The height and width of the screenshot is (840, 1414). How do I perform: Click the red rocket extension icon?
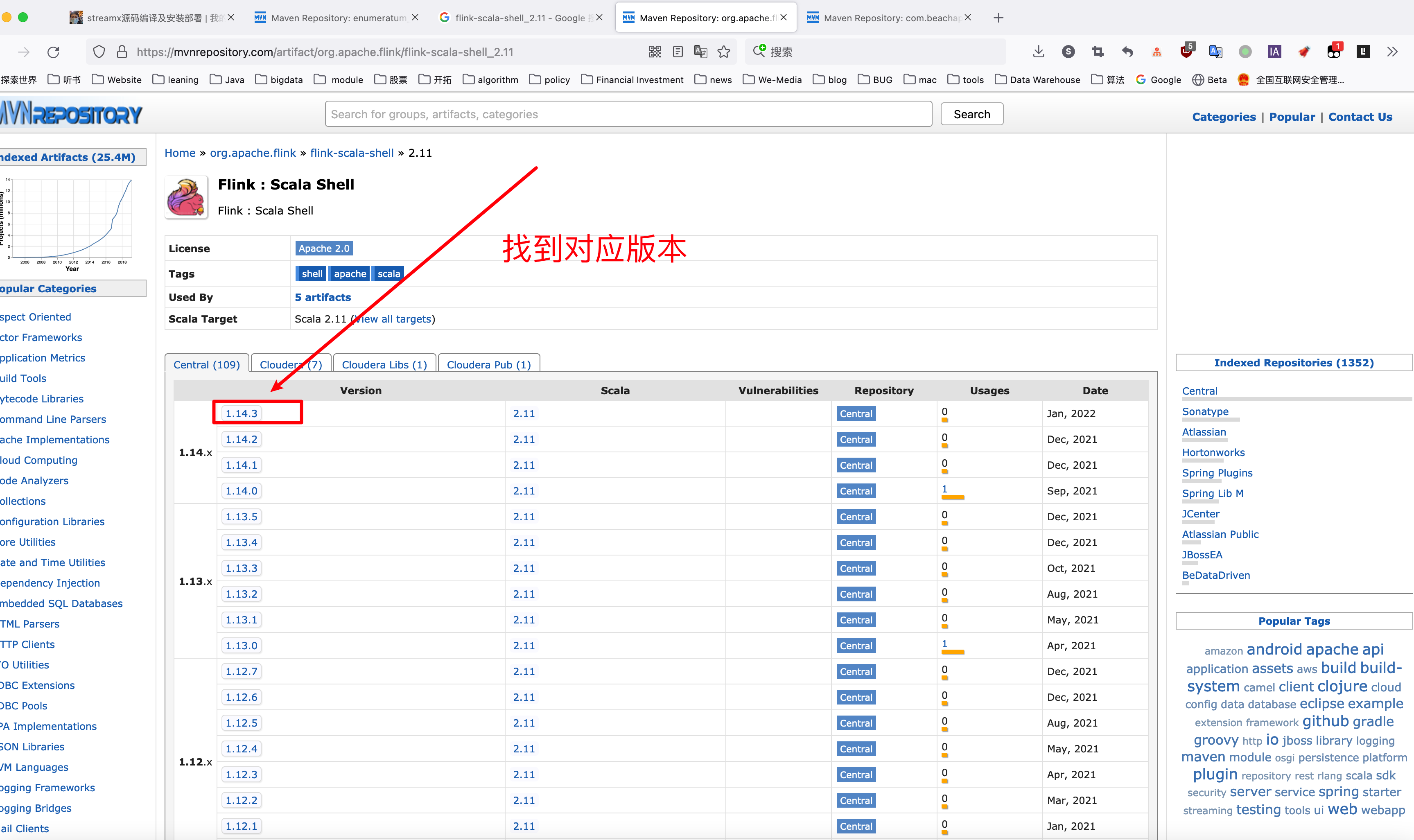[x=1303, y=52]
